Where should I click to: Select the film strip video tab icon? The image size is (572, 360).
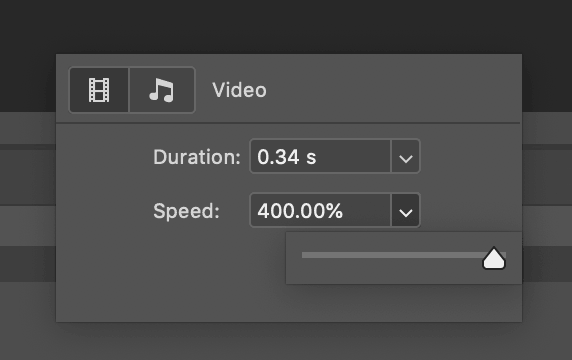tap(99, 90)
